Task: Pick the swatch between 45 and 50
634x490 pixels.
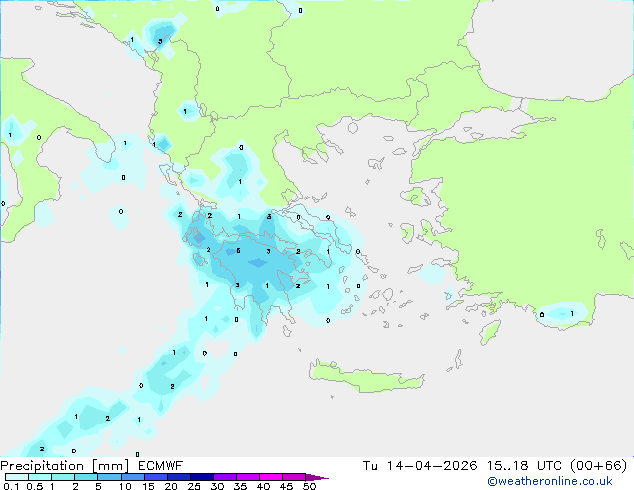Action: click(294, 477)
